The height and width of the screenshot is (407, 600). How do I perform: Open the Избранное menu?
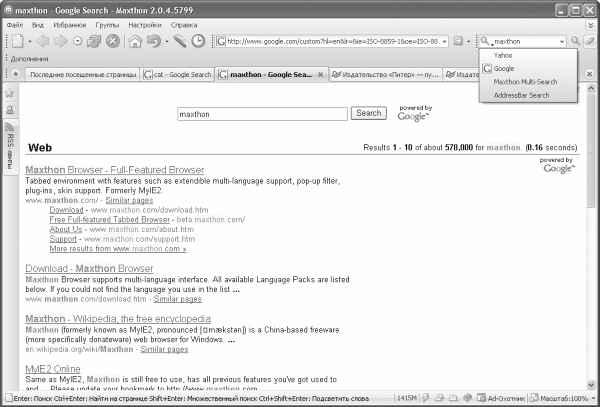click(70, 25)
